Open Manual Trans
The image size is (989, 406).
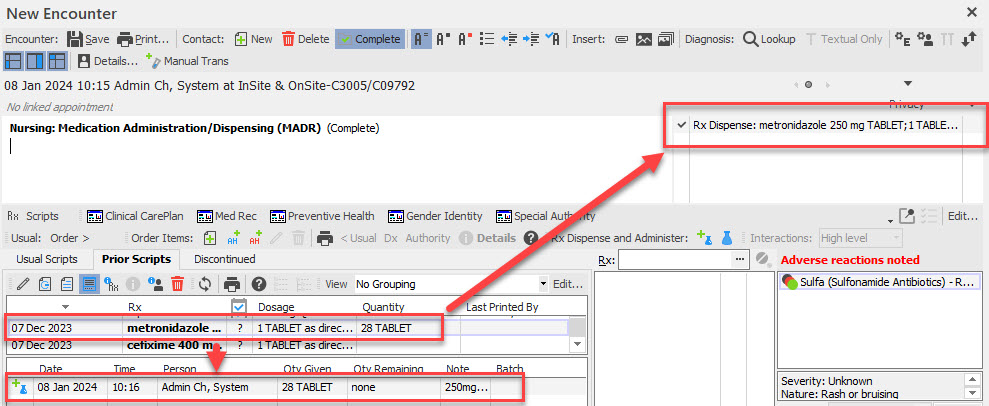[x=187, y=61]
